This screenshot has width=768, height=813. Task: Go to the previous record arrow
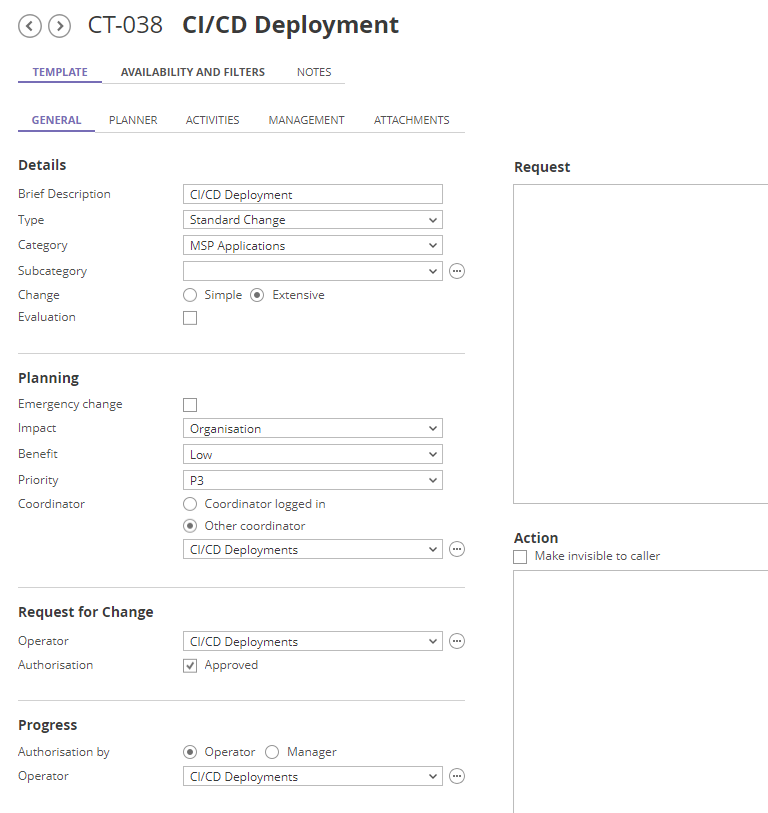tap(30, 26)
